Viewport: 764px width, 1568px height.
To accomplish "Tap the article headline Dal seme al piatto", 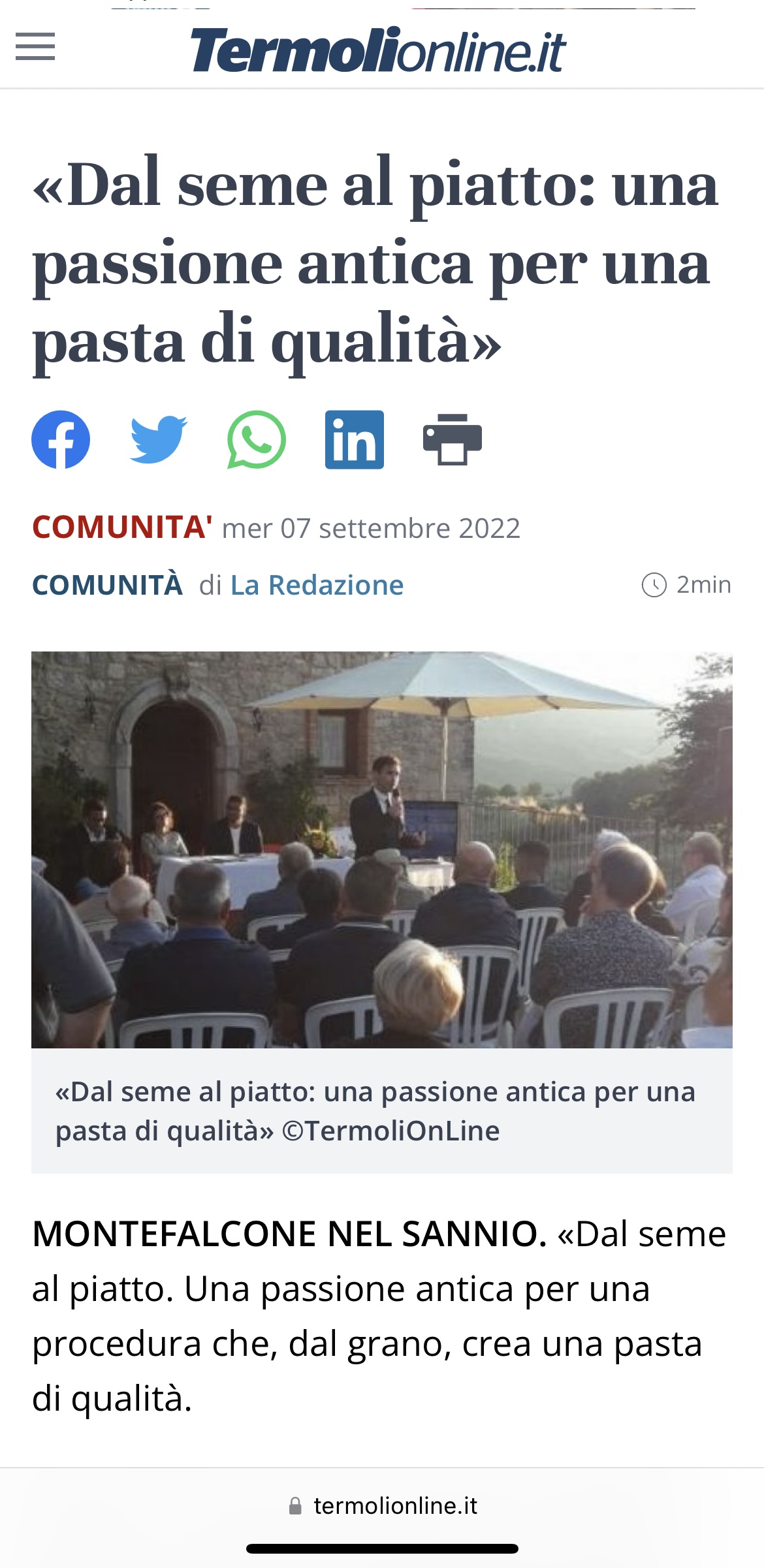I will (376, 264).
